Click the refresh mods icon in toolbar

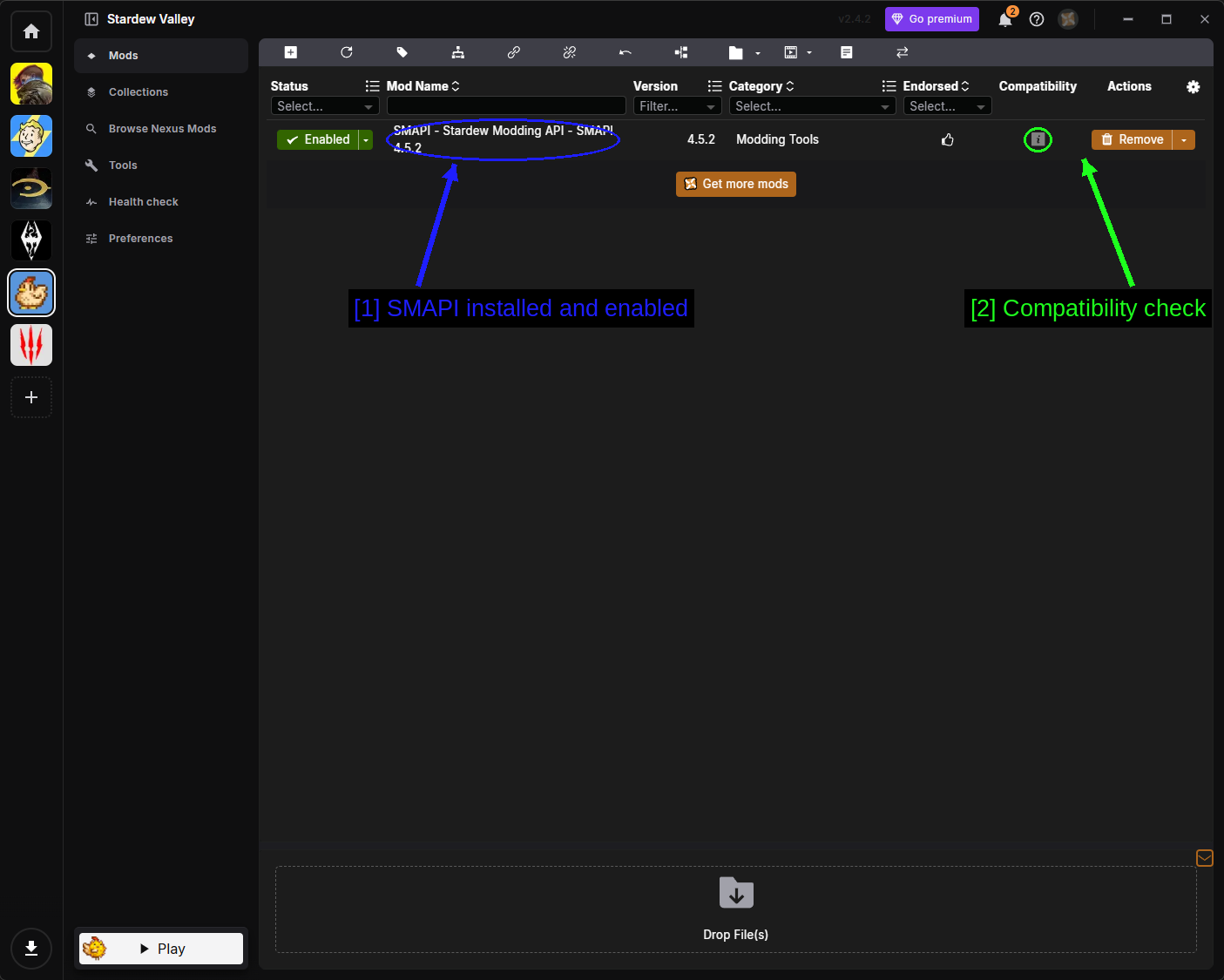[x=347, y=52]
